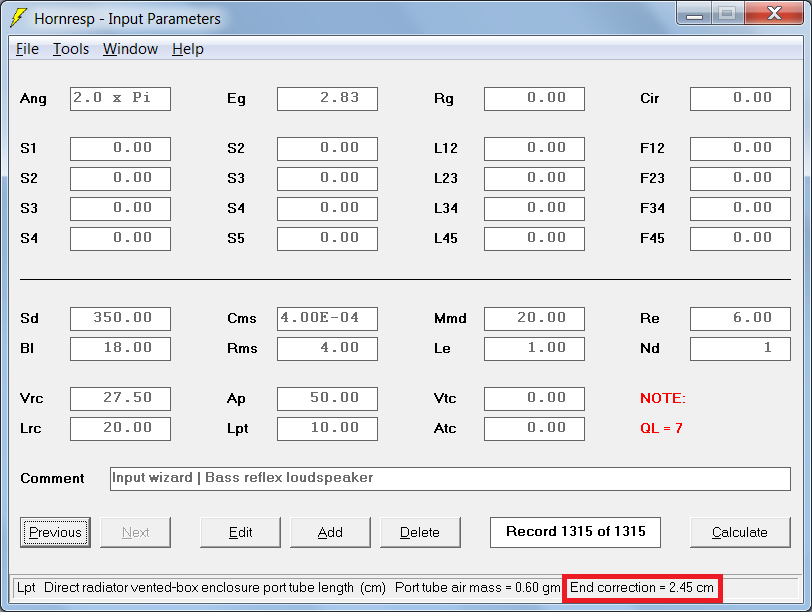
Task: Minimize the Hornresp window
Action: coord(694,14)
